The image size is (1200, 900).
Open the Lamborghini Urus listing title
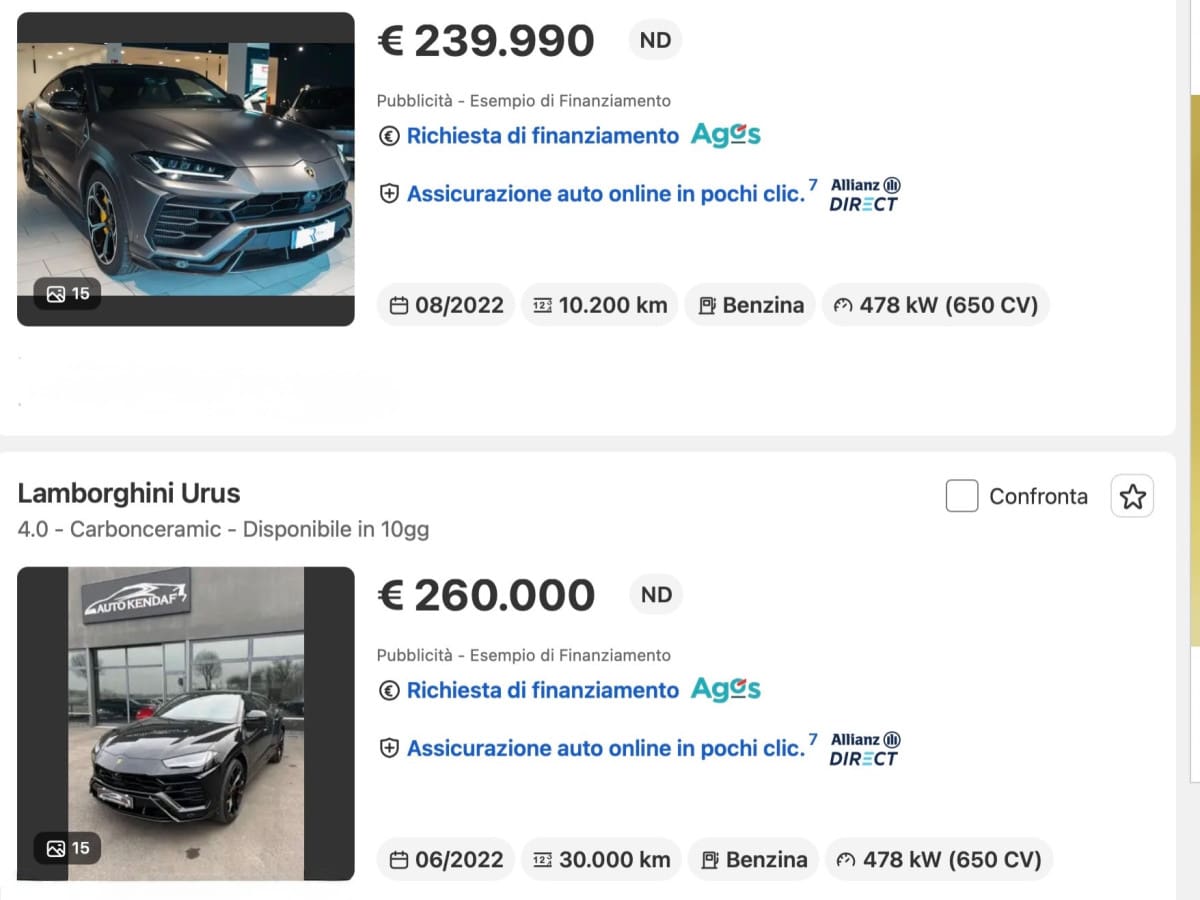129,493
